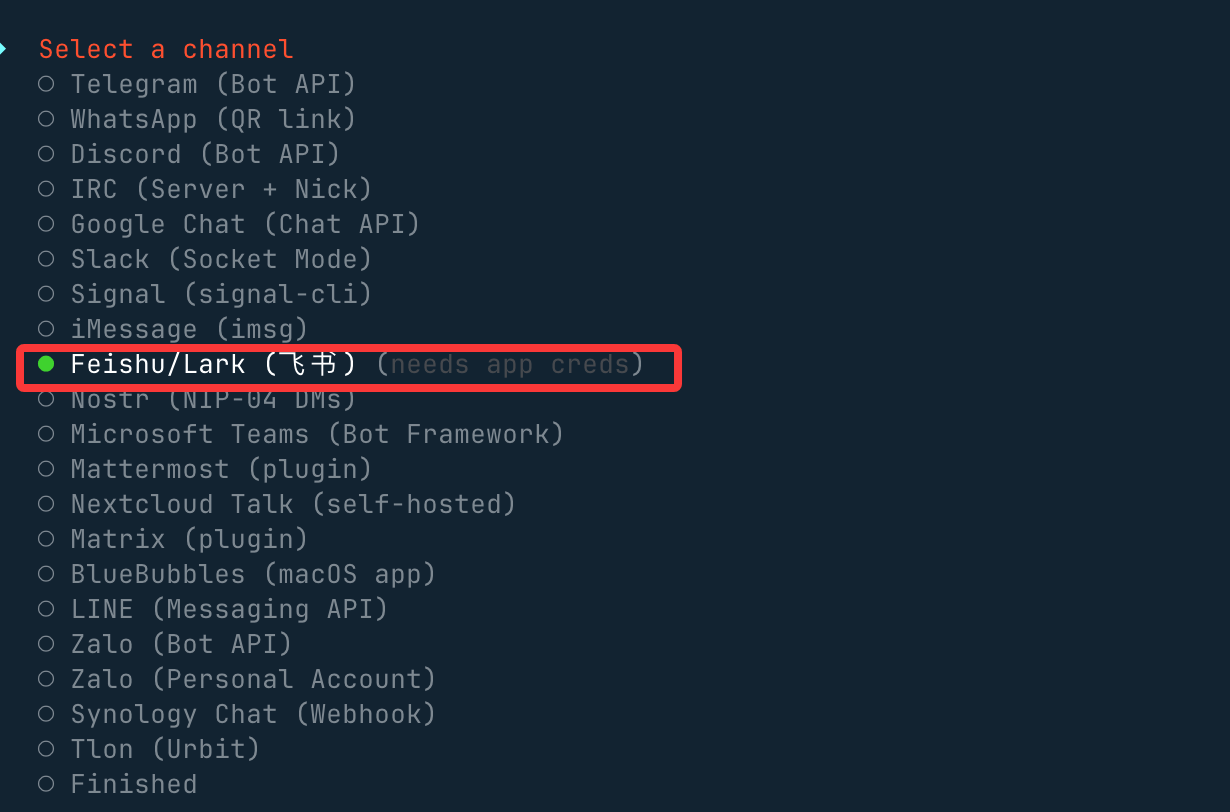
Task: Choose BlueBubbles (macOS app) channel
Action: pyautogui.click(x=46, y=574)
